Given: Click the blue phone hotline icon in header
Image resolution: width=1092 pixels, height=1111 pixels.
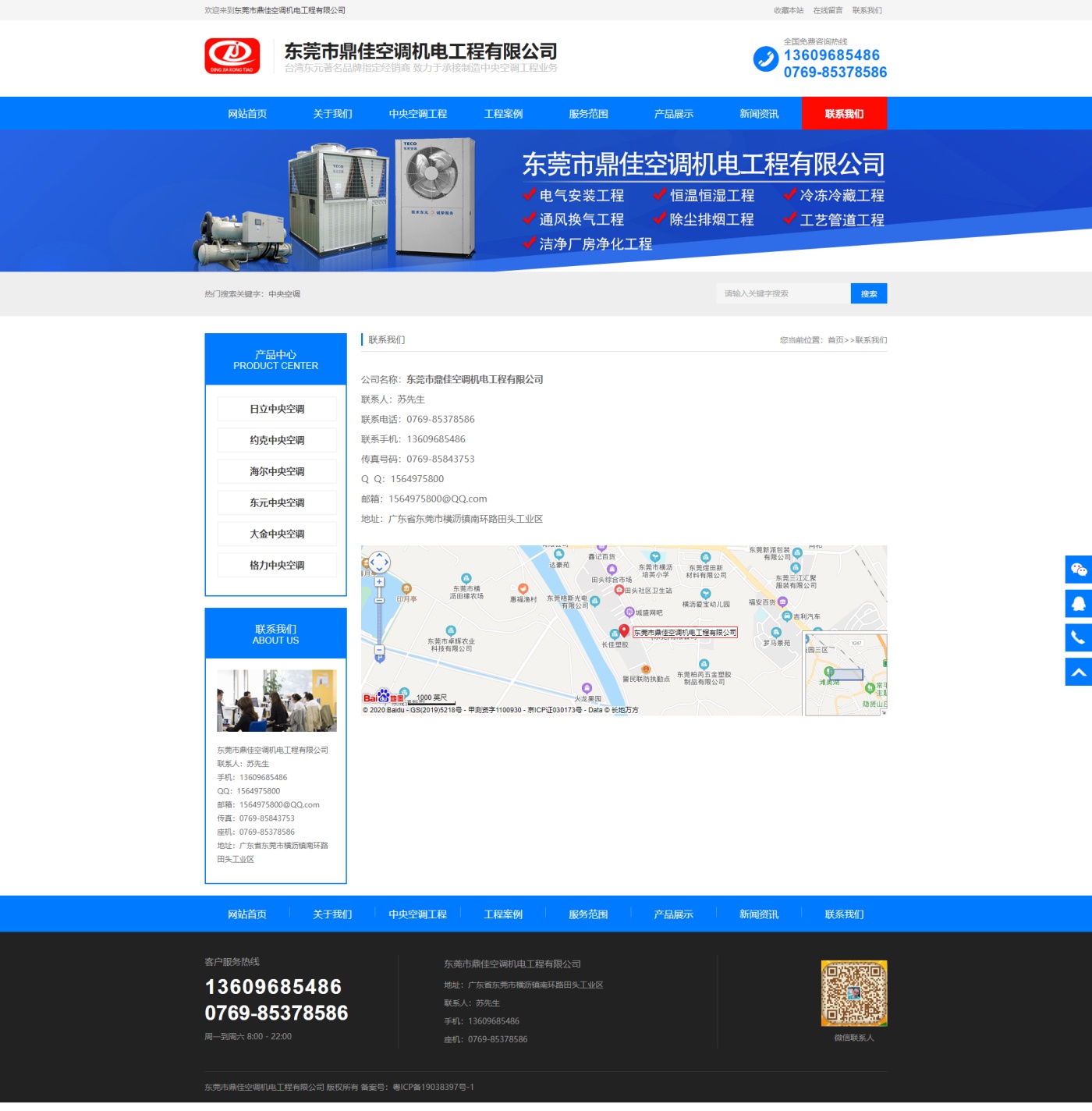Looking at the screenshot, I should [x=766, y=59].
